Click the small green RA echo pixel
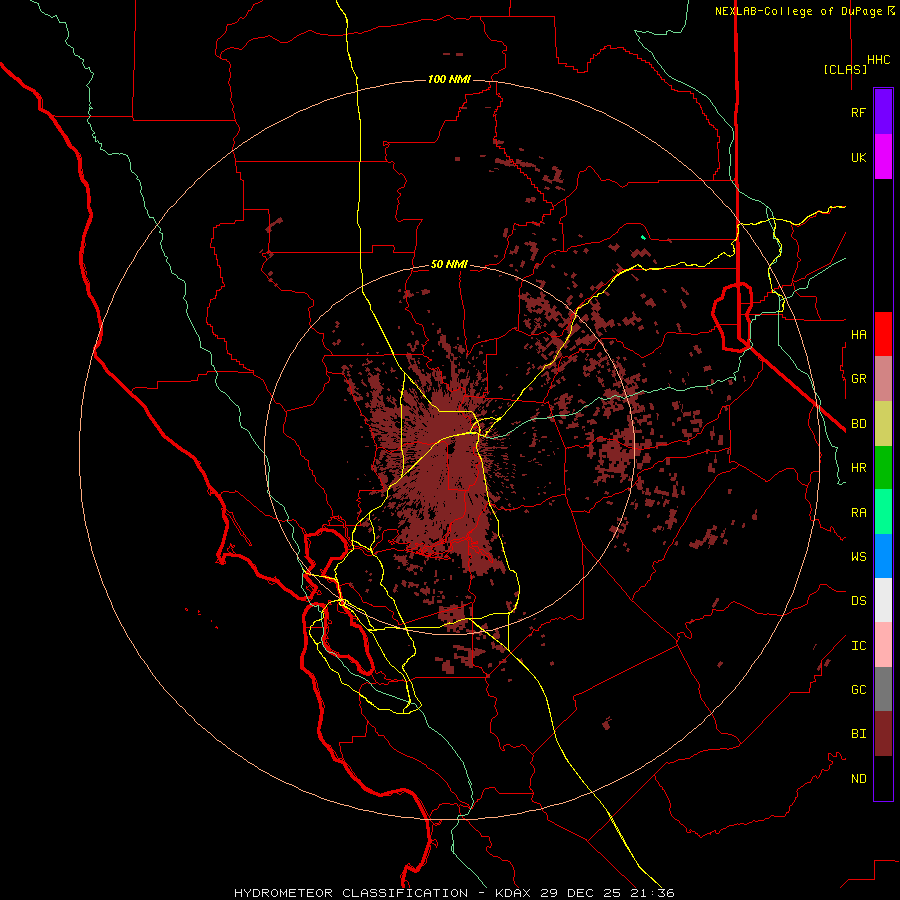Image resolution: width=900 pixels, height=900 pixels. (x=643, y=237)
